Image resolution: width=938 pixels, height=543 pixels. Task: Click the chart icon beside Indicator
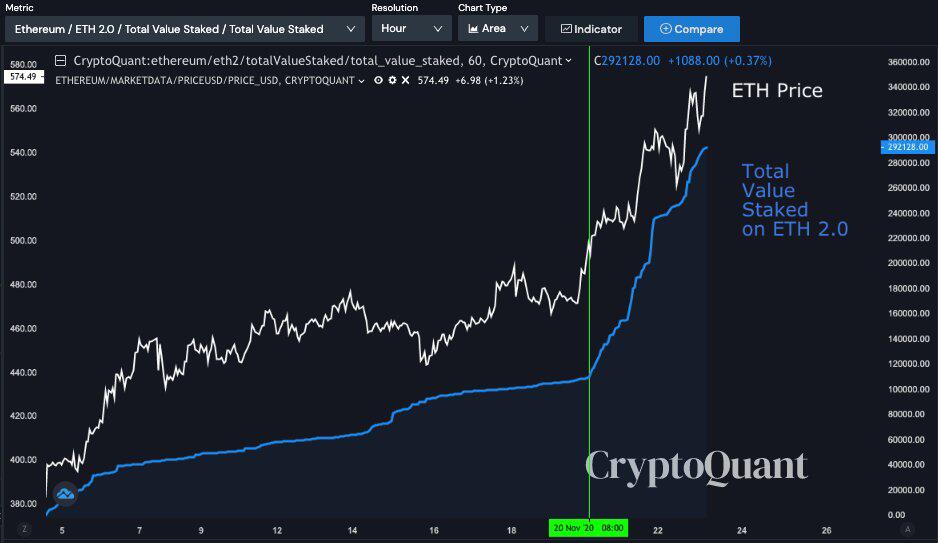(x=566, y=29)
